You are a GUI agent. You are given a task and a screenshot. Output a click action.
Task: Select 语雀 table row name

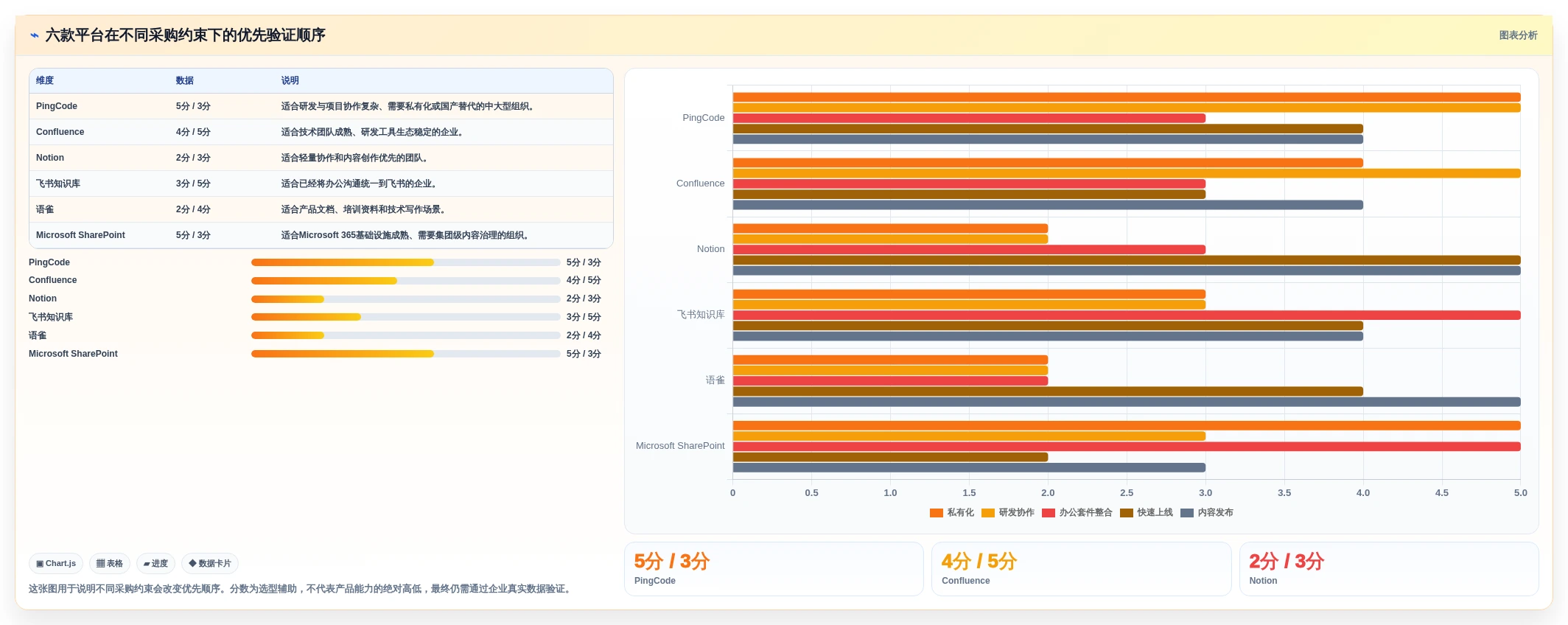[45, 209]
